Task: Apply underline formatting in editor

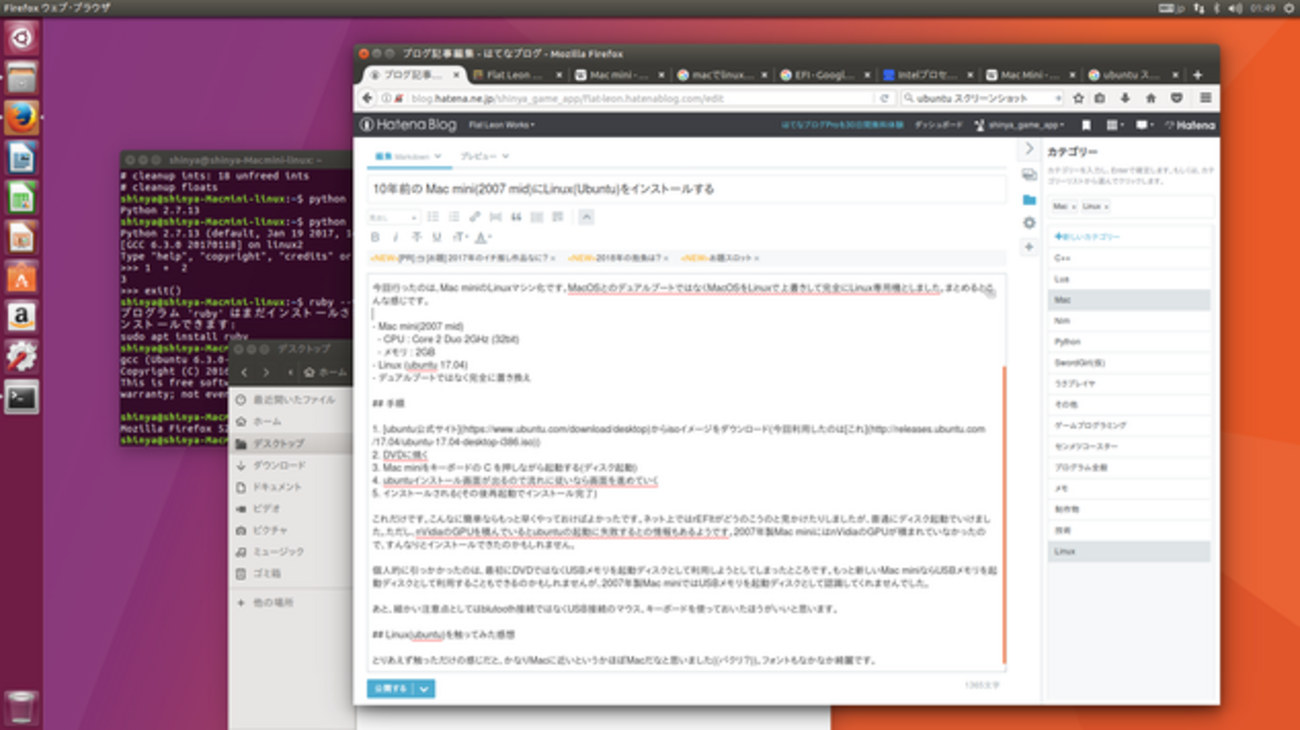Action: (437, 237)
